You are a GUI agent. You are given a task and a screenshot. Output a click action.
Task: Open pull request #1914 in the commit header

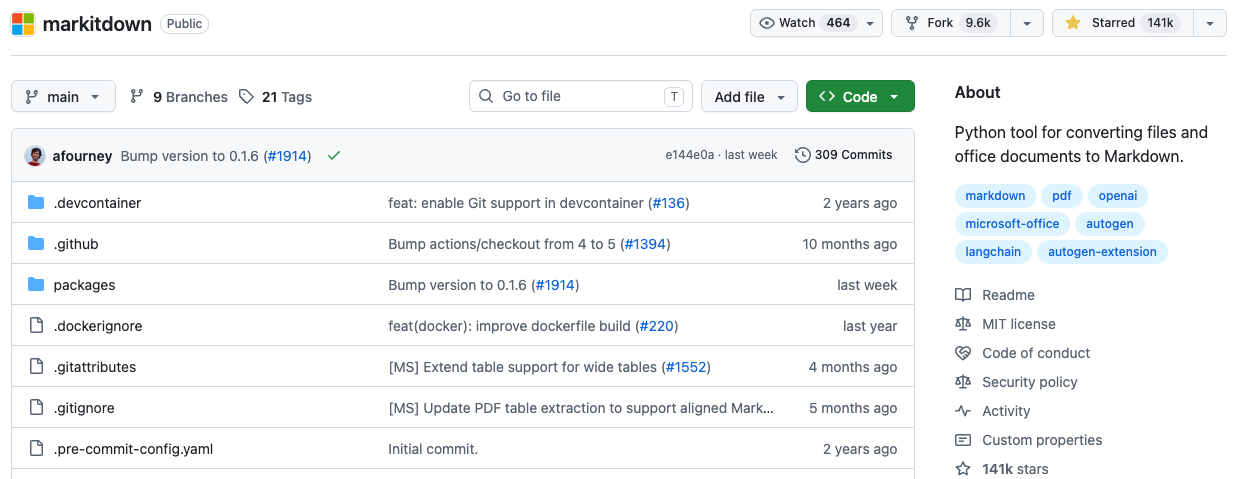[x=288, y=156]
